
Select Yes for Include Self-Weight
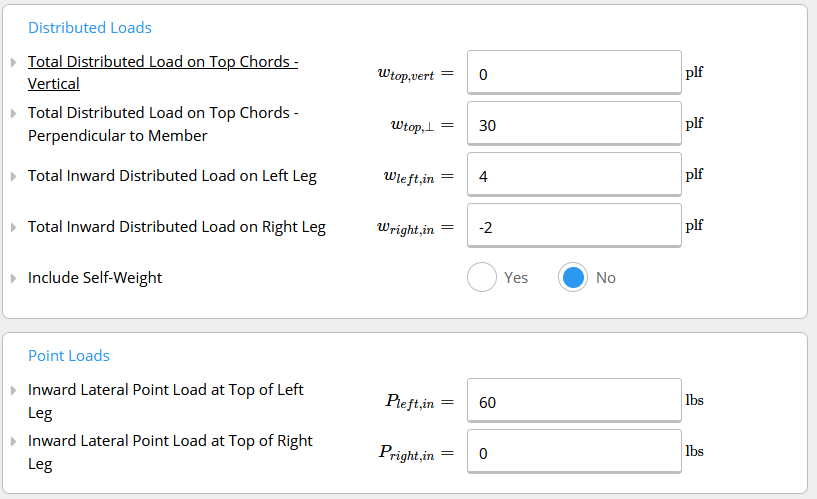click(x=482, y=277)
